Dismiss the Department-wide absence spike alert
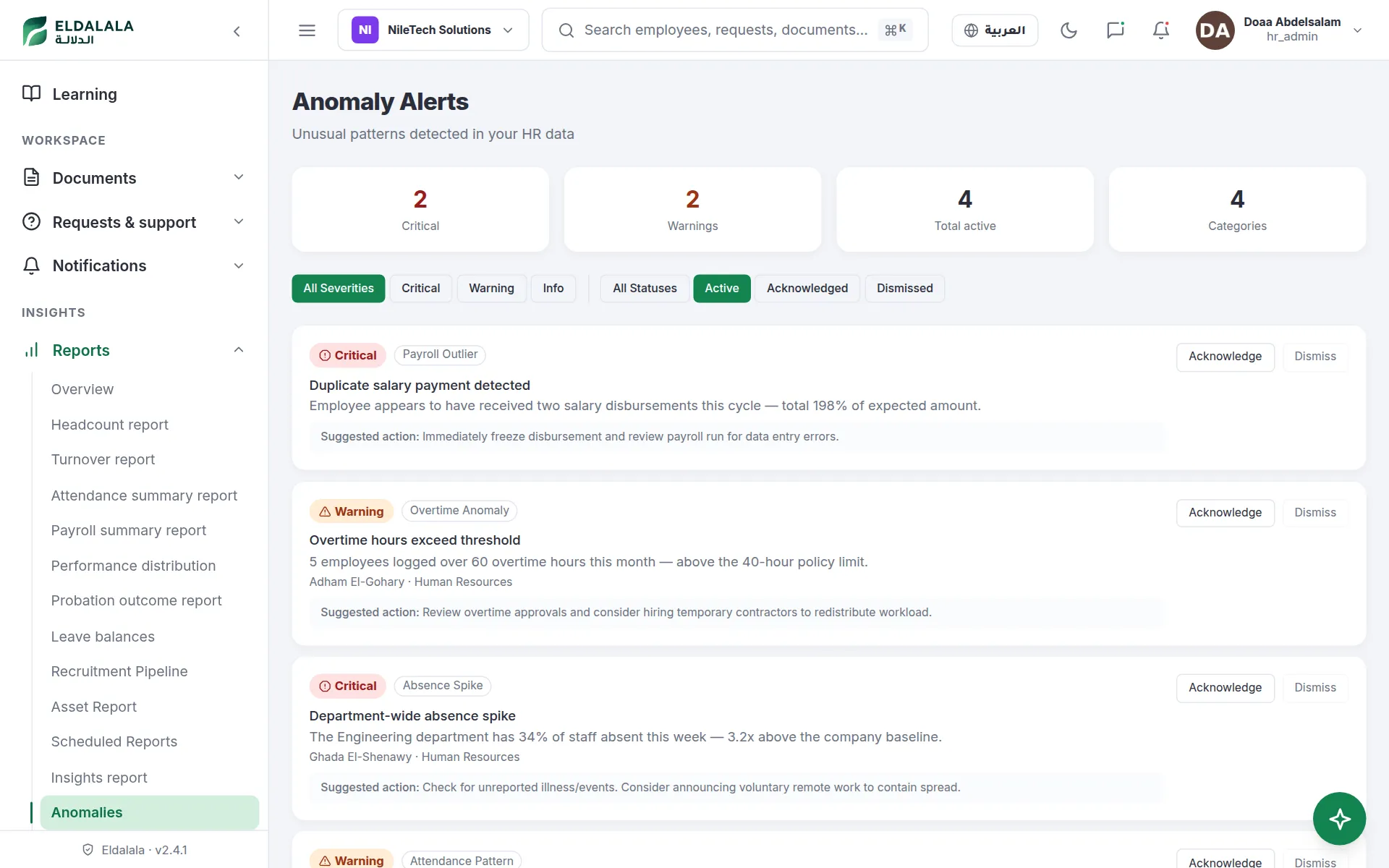 pos(1315,689)
